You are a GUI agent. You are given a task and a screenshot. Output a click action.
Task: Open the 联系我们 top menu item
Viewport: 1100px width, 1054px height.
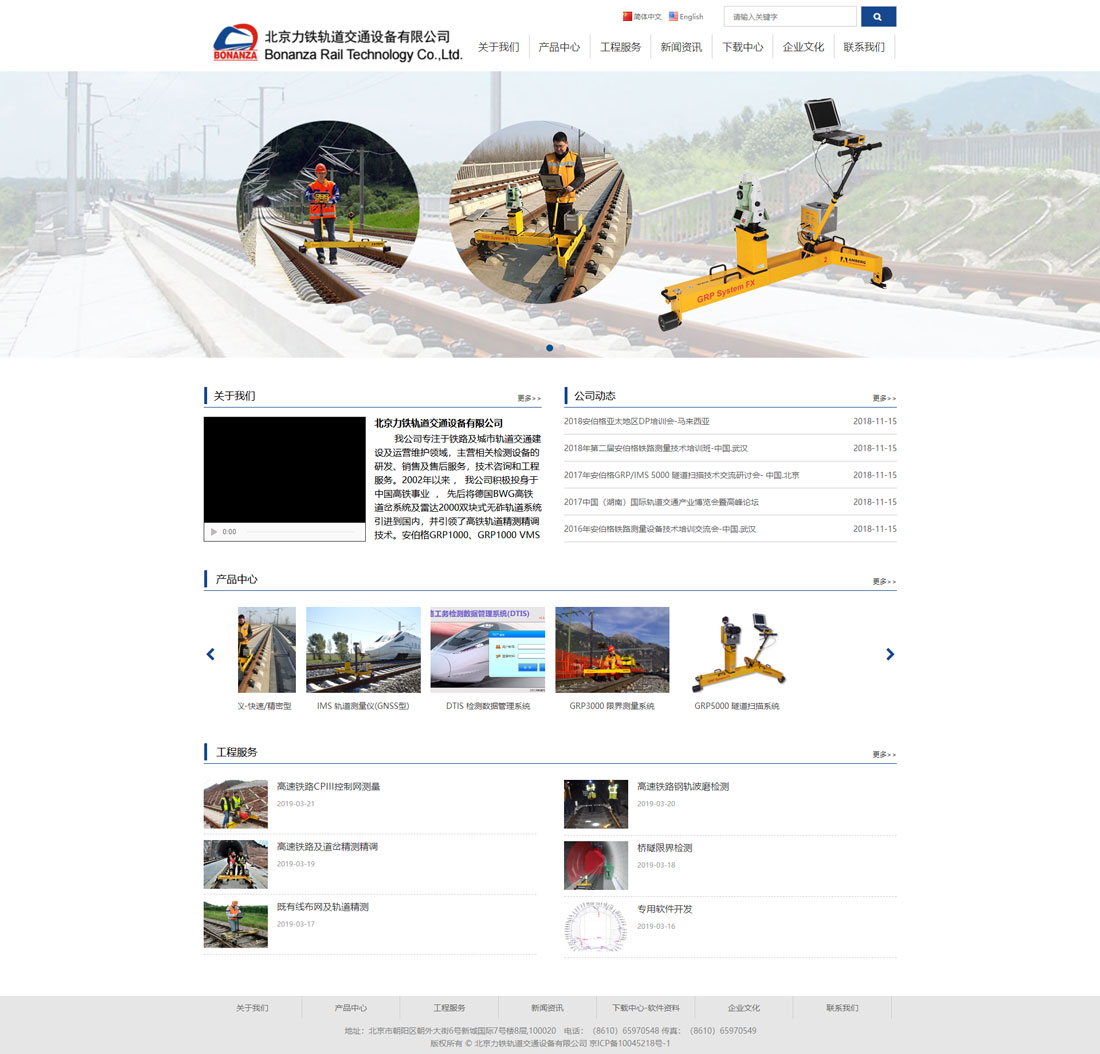point(863,47)
